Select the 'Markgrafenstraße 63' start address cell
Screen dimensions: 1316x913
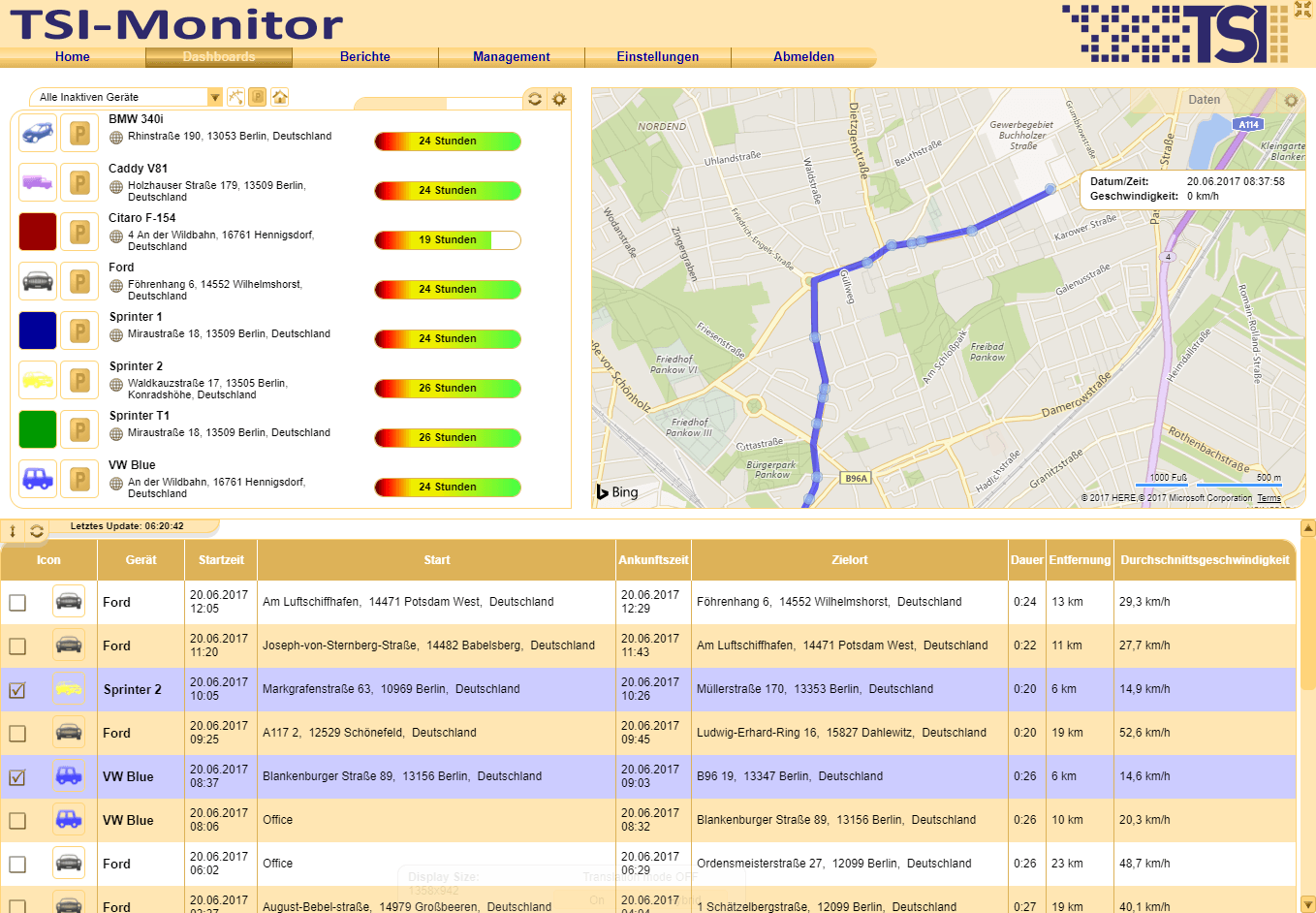436,689
